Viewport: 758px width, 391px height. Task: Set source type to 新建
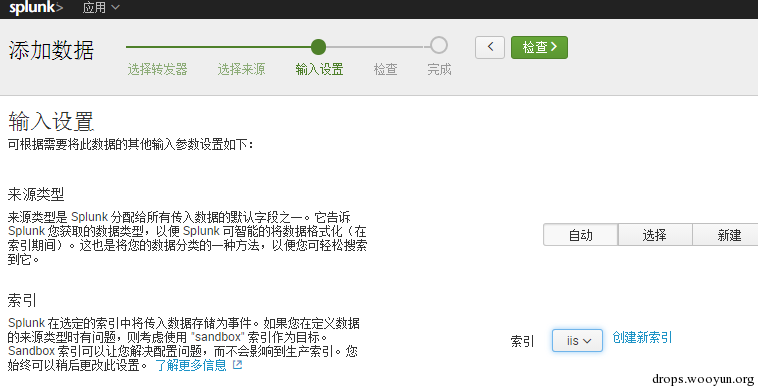[726, 235]
